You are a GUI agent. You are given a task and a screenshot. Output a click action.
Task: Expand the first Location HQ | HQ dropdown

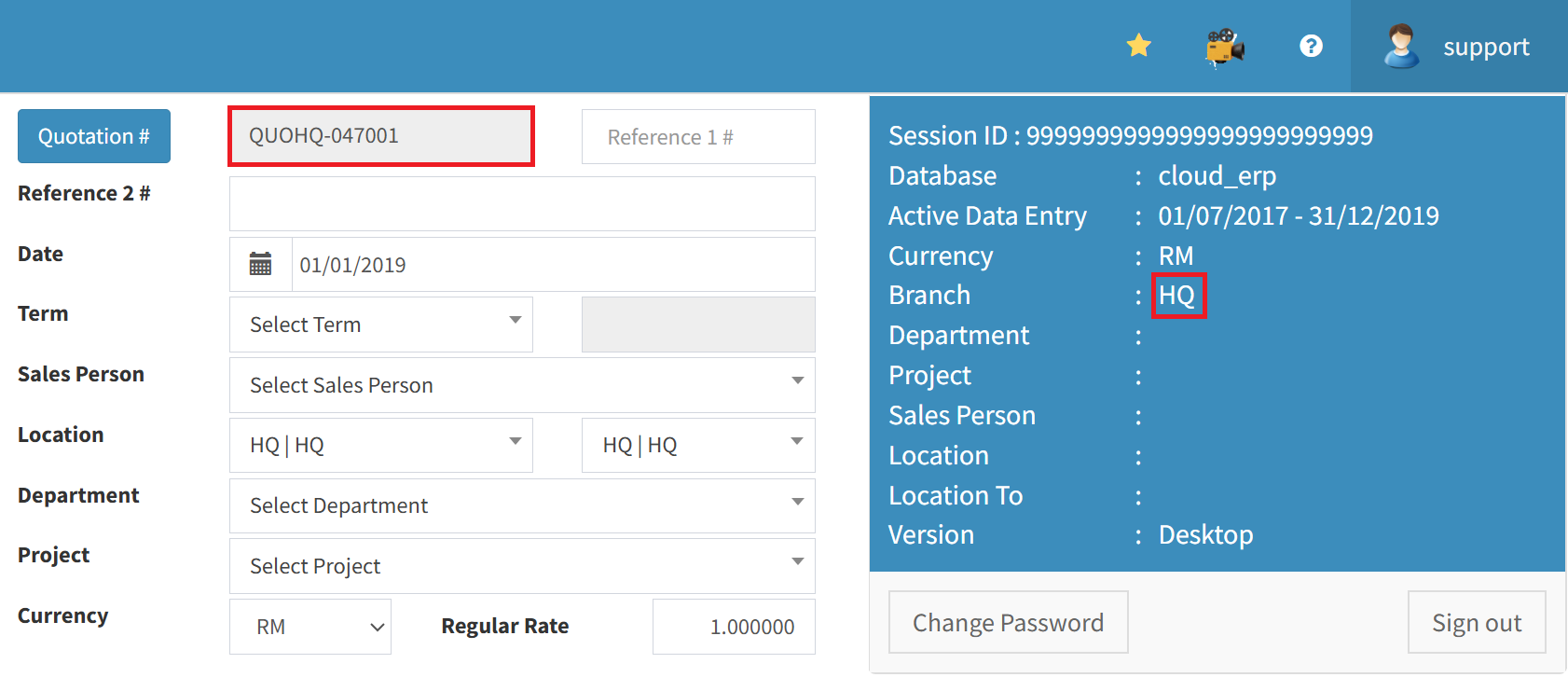[380, 445]
